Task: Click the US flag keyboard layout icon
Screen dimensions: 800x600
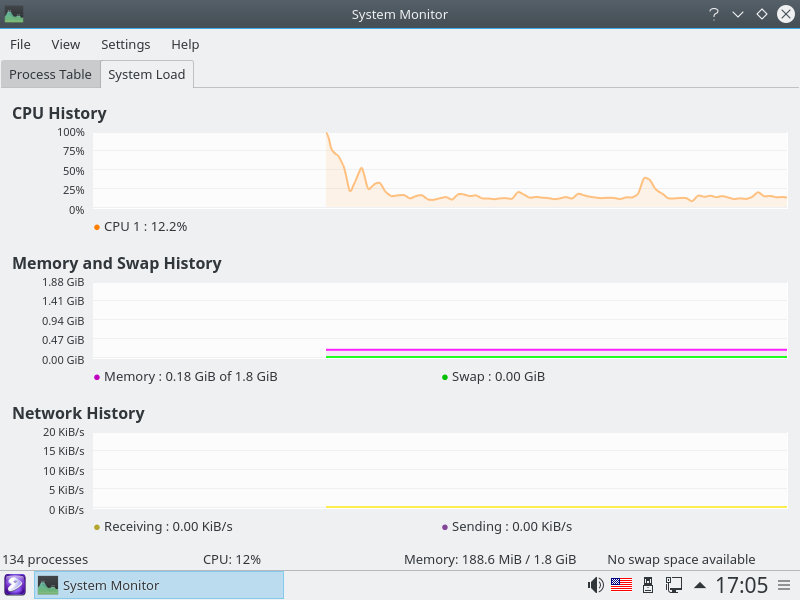Action: click(x=621, y=585)
